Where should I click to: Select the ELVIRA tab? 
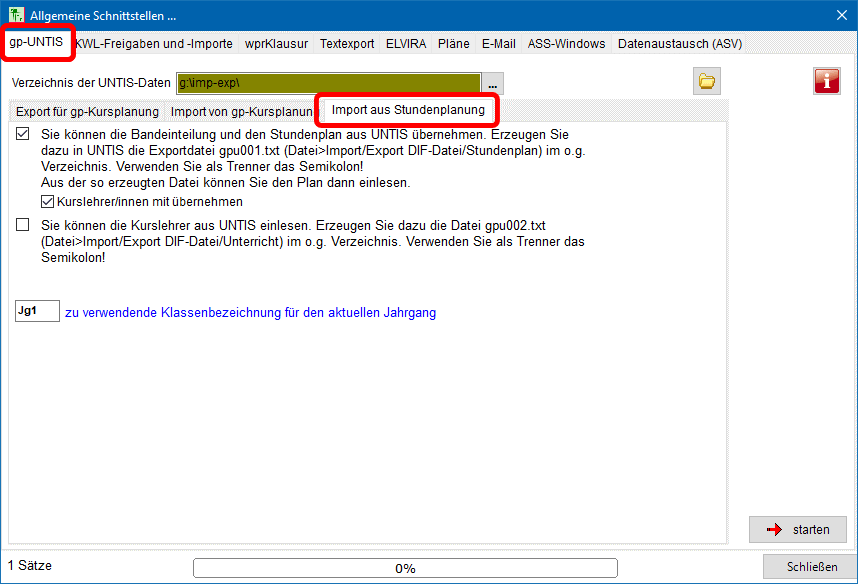(x=406, y=44)
